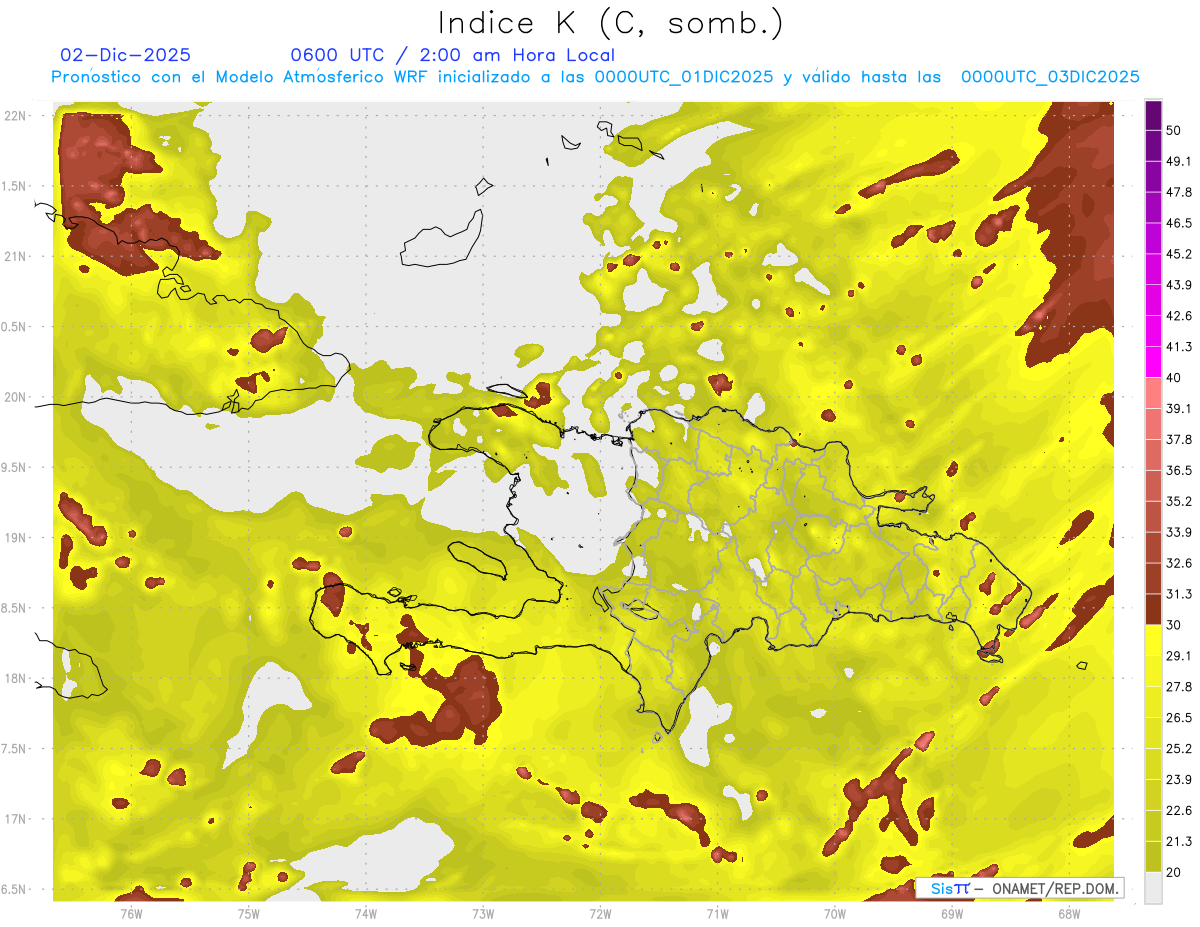Click the '8.5N' latitude label
Viewport: 1200px width, 927px height.
point(14,608)
